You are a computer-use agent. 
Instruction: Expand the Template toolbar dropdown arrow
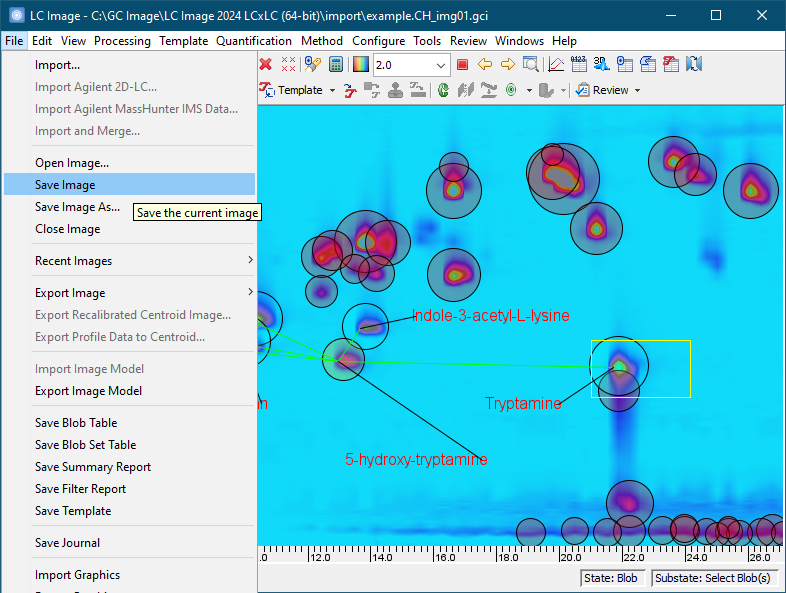click(x=332, y=90)
